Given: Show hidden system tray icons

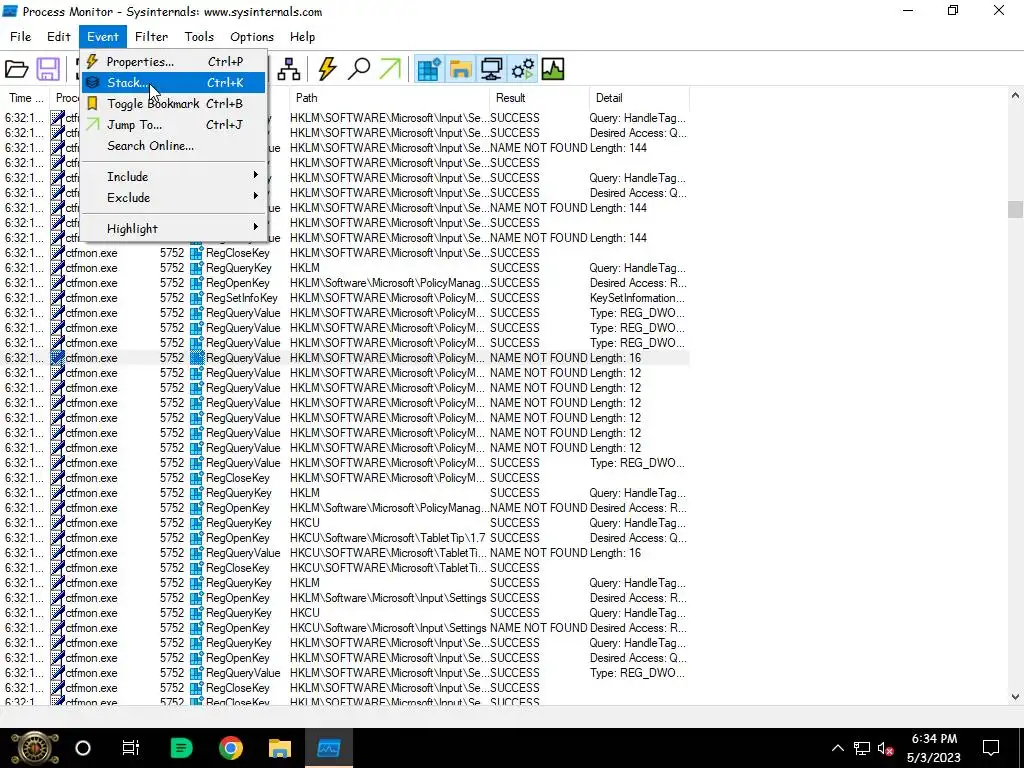Looking at the screenshot, I should (x=838, y=748).
